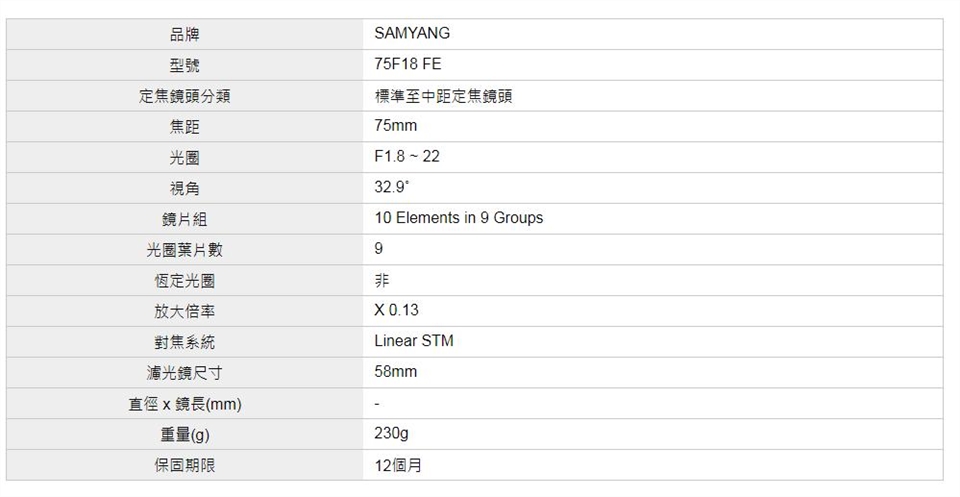This screenshot has height=497, width=960.
Task: Select the X 0.13 magnification value
Action: pyautogui.click(x=396, y=310)
